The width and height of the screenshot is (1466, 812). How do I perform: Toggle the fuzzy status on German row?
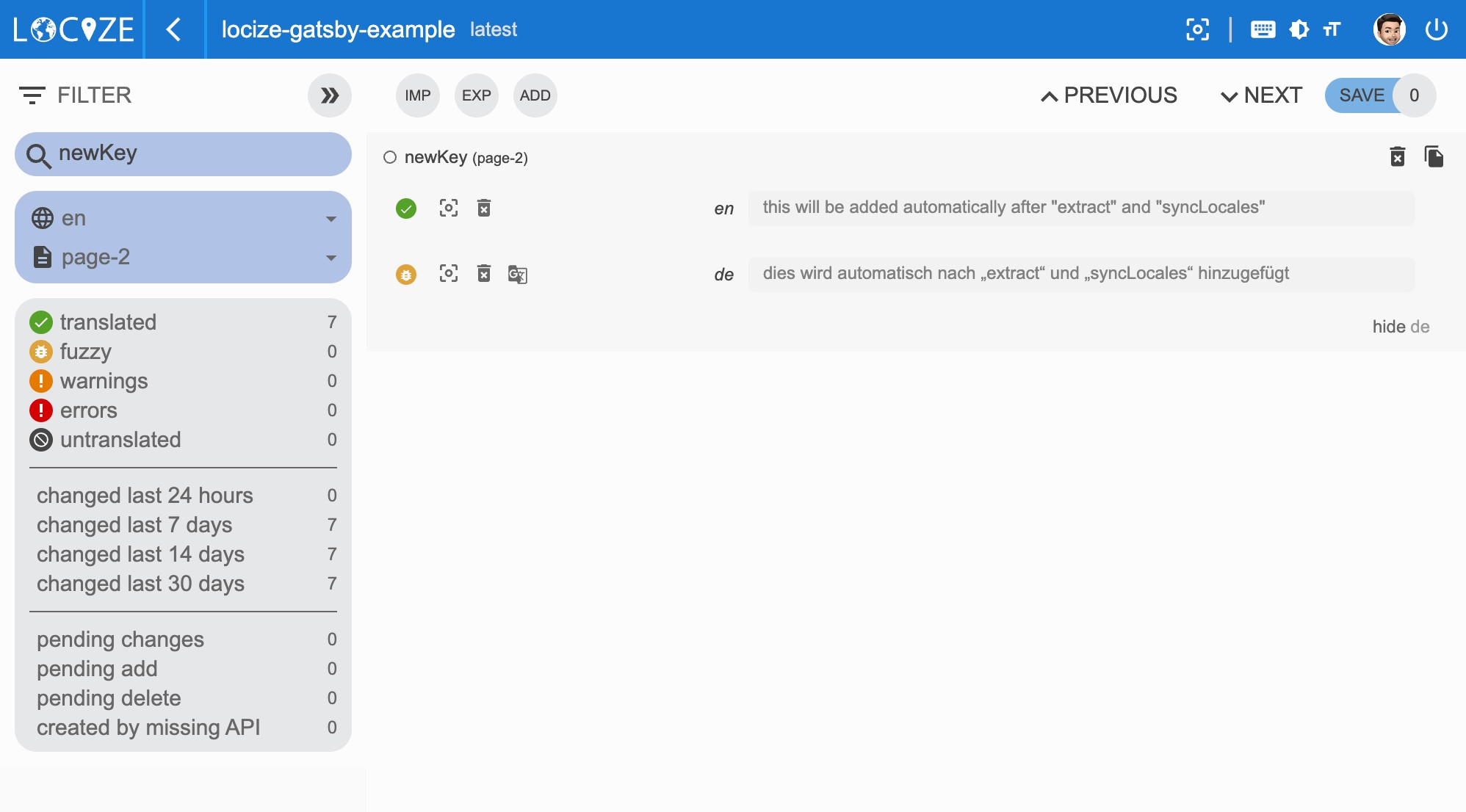coord(405,275)
